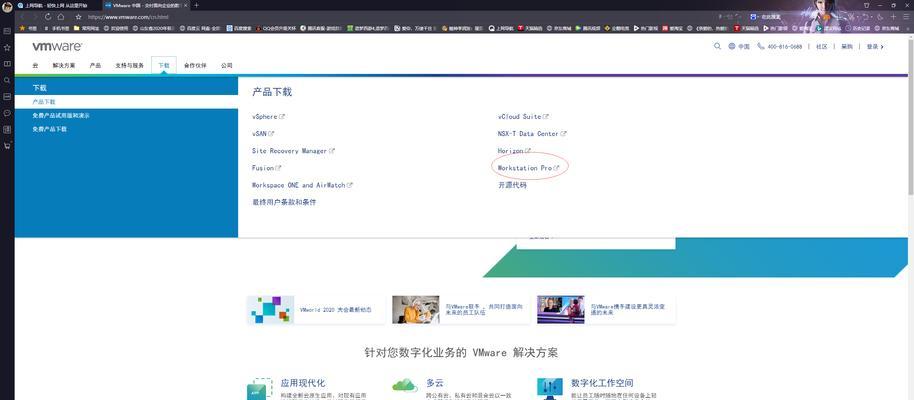Switch to the 上网导航 browser tab
Screen dimensions: 914x400
[x=57, y=5]
